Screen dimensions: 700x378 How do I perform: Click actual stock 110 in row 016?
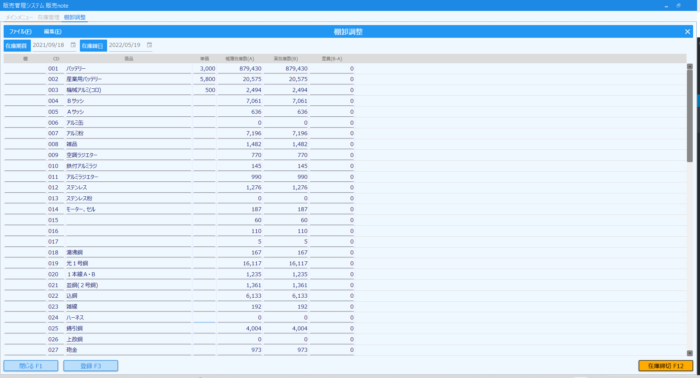tap(286, 231)
